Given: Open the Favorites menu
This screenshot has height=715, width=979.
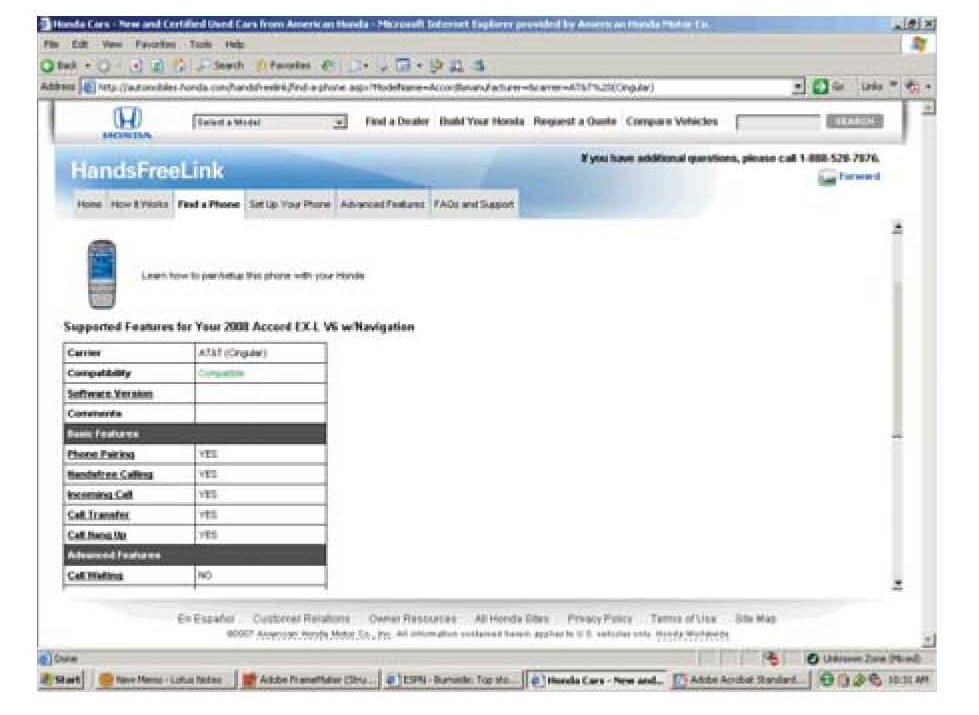Looking at the screenshot, I should pos(155,45).
